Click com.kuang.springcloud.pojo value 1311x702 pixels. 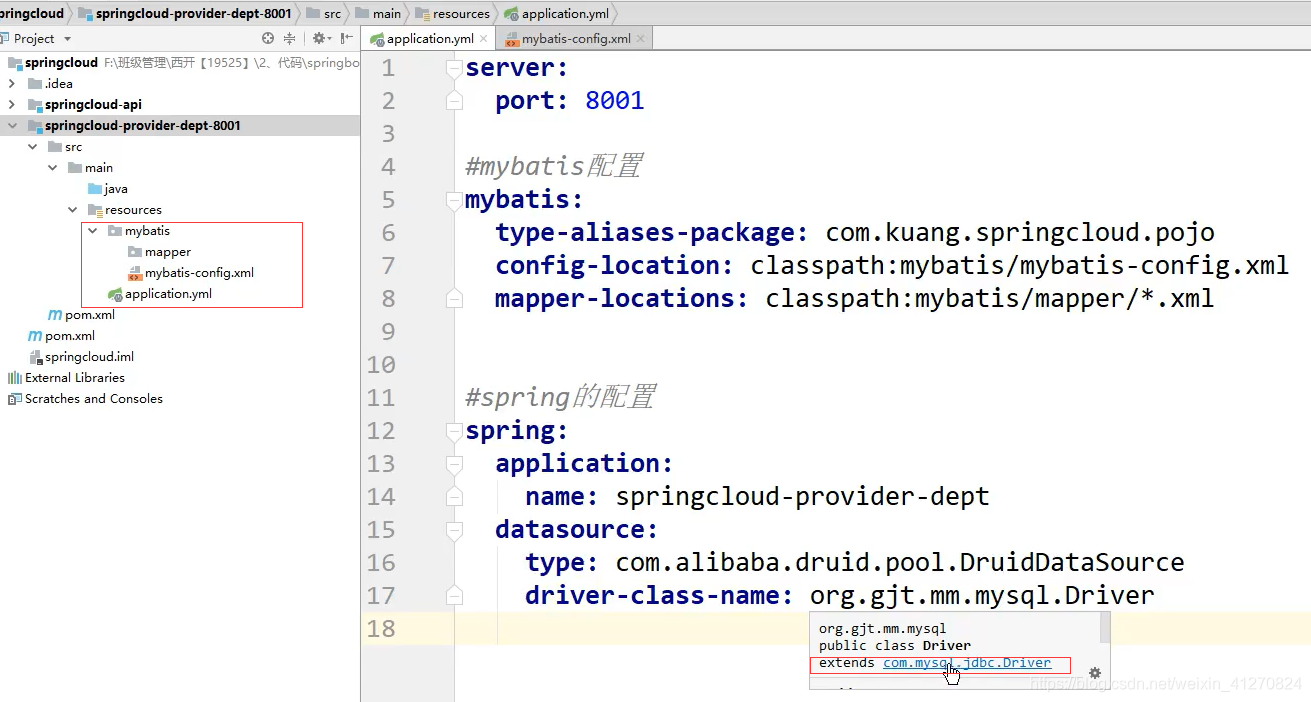click(x=1020, y=233)
